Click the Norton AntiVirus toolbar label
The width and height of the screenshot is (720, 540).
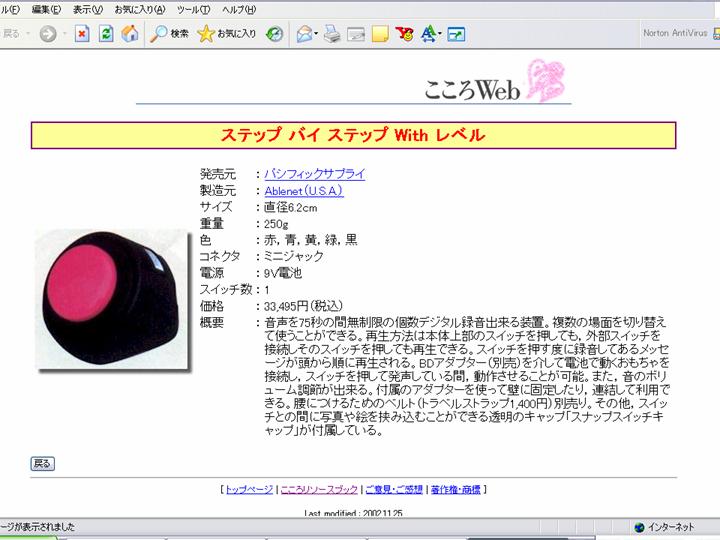pos(675,33)
